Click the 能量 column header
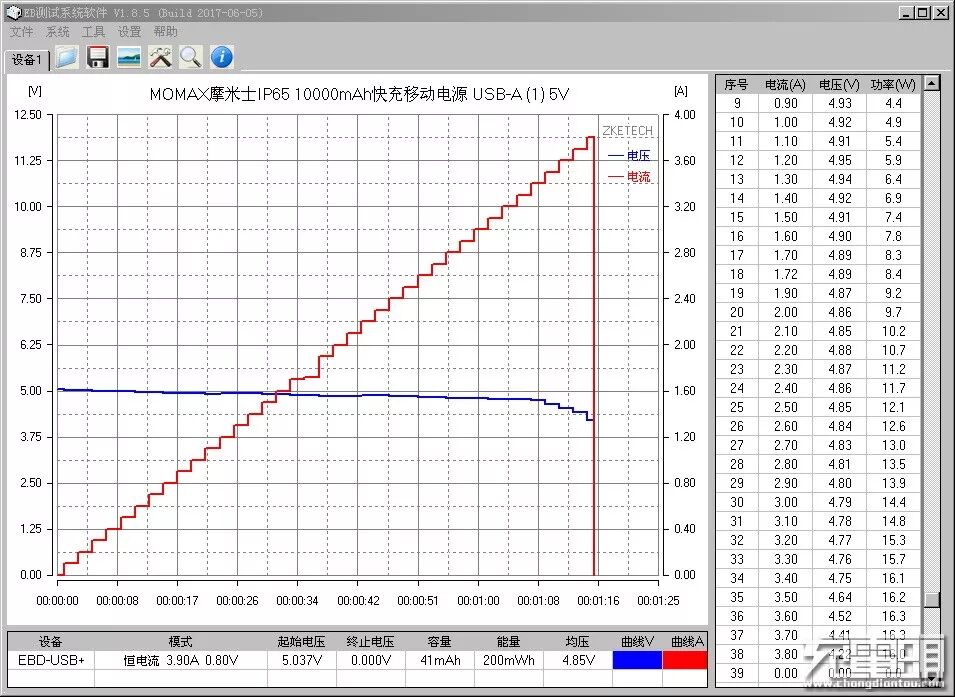The image size is (955, 697). tap(509, 642)
